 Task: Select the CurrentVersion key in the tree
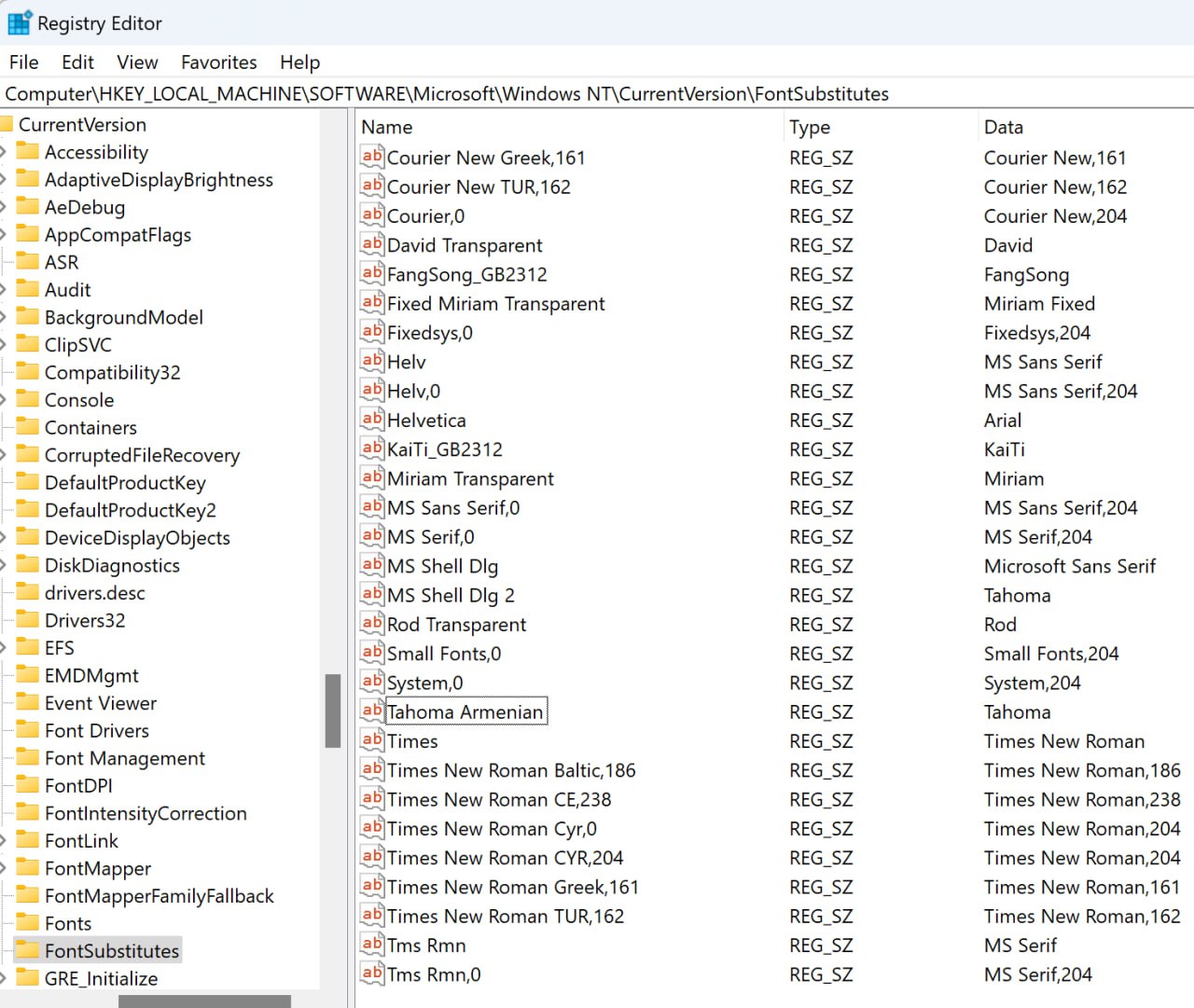coord(82,124)
